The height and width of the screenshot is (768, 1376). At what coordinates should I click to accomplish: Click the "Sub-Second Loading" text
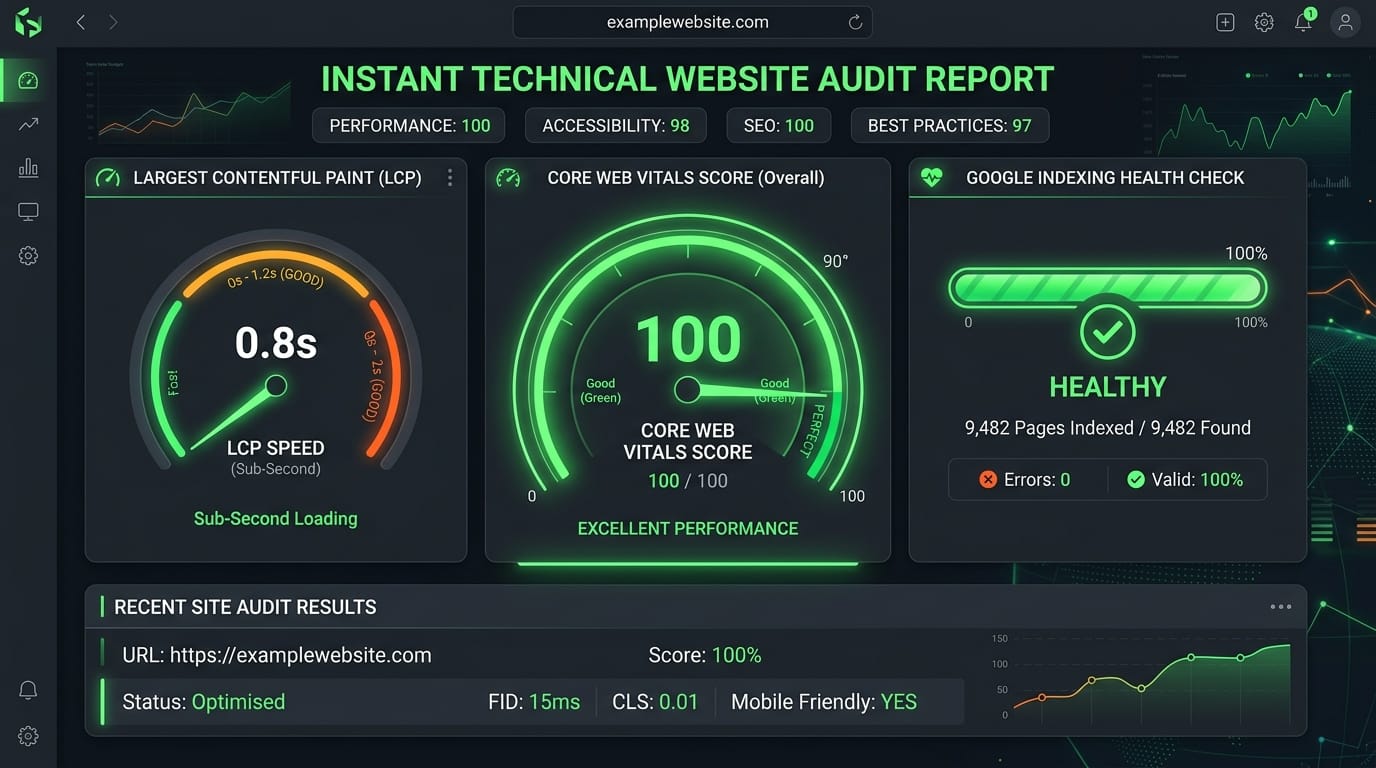[x=276, y=519]
